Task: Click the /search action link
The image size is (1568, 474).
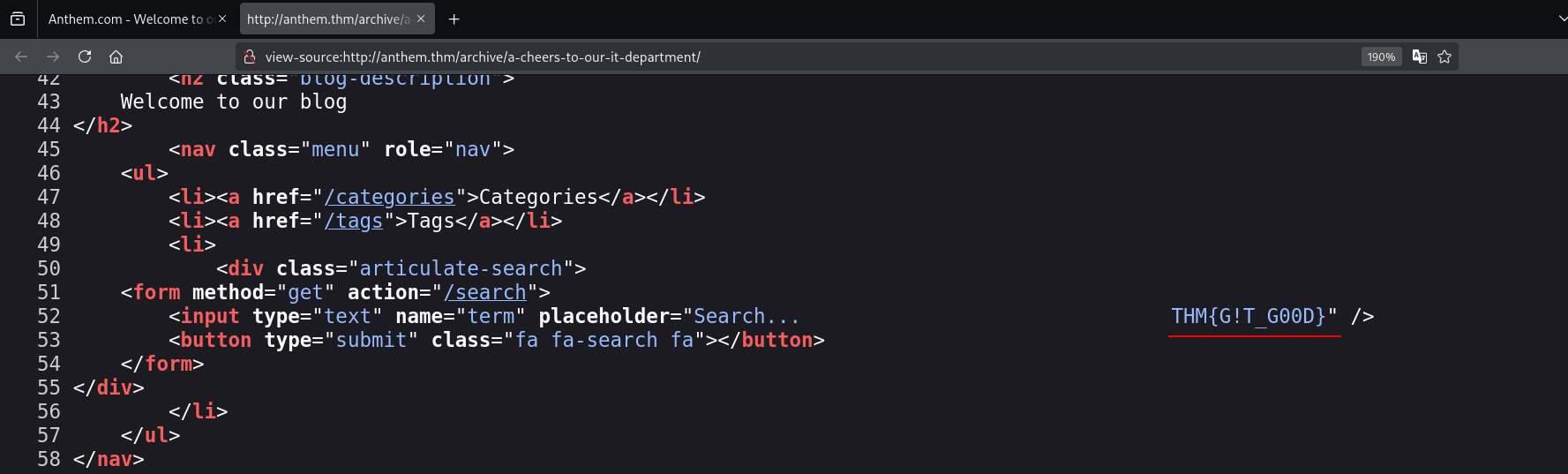Action: click(484, 292)
